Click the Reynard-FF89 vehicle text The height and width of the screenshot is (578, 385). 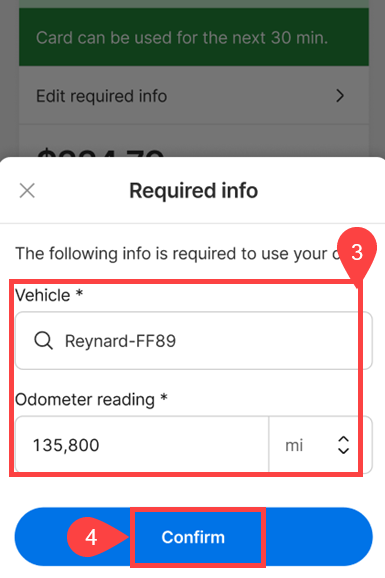pyautogui.click(x=120, y=341)
